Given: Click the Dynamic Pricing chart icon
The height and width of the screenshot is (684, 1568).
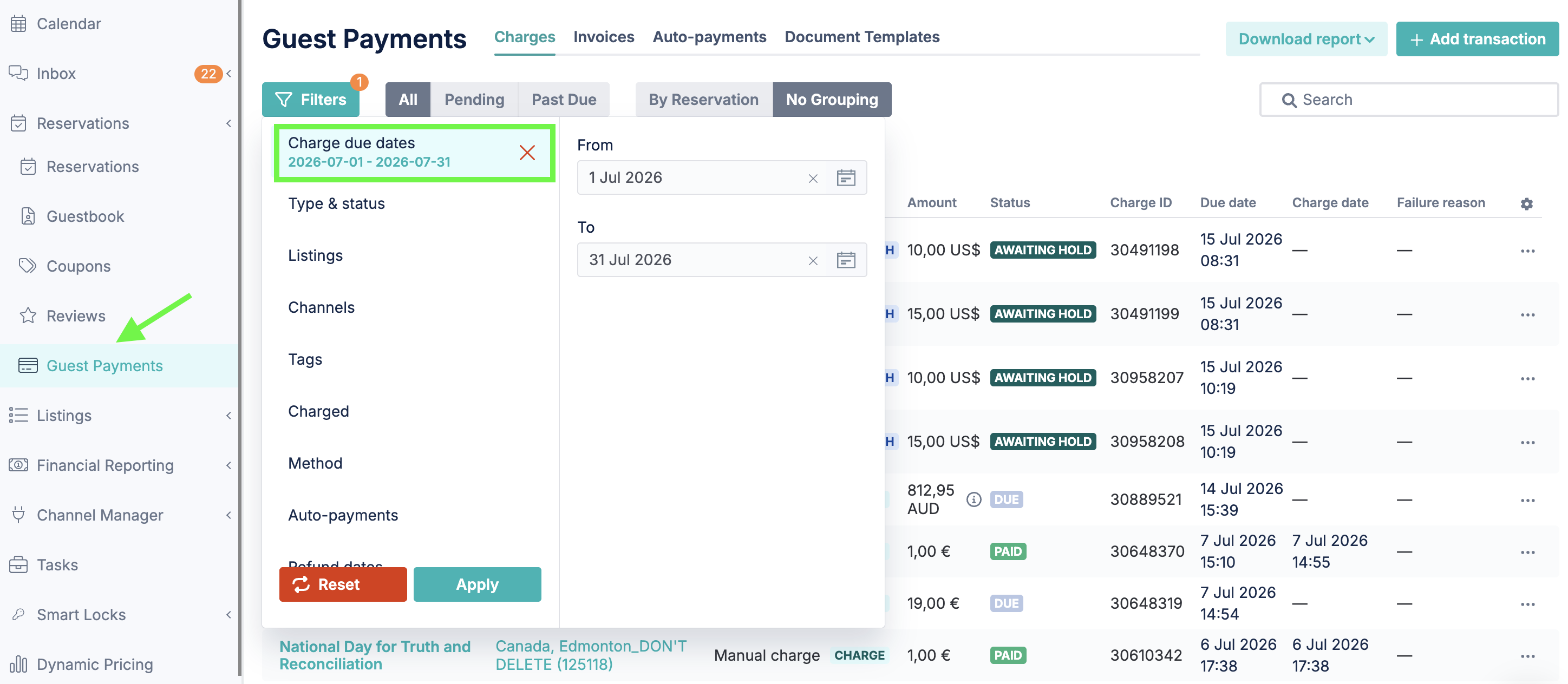Looking at the screenshot, I should 18,664.
